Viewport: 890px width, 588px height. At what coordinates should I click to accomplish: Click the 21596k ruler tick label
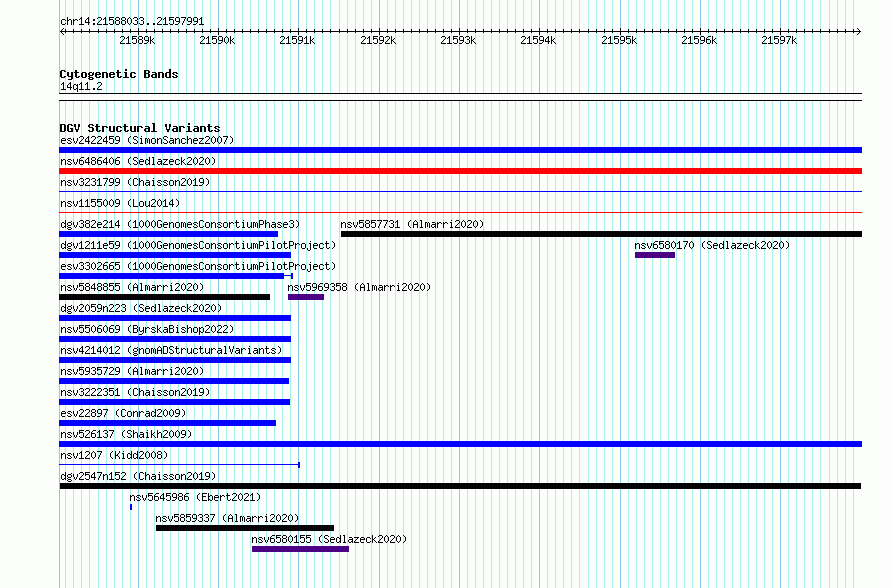click(699, 40)
